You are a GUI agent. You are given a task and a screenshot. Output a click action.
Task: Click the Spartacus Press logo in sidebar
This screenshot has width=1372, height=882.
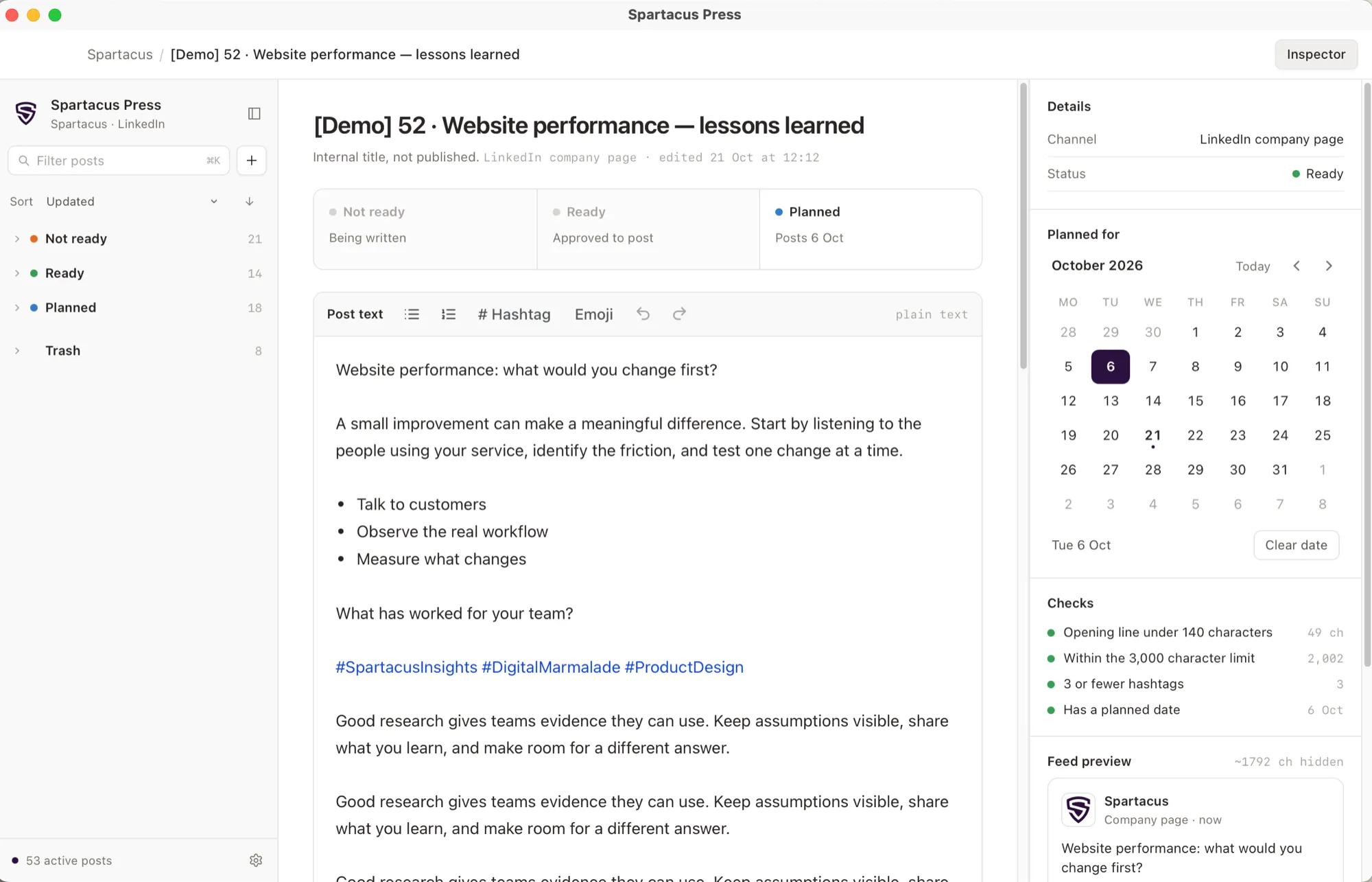[26, 113]
